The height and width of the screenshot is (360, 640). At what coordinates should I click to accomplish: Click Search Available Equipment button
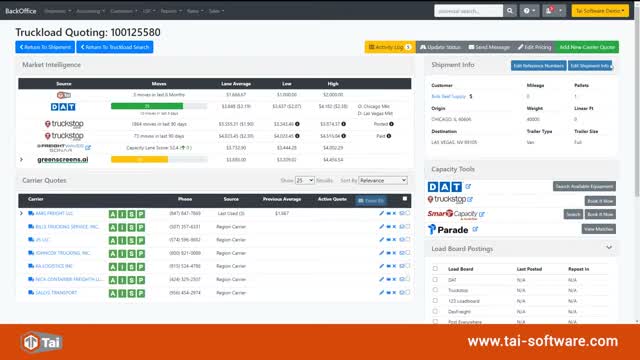click(584, 186)
